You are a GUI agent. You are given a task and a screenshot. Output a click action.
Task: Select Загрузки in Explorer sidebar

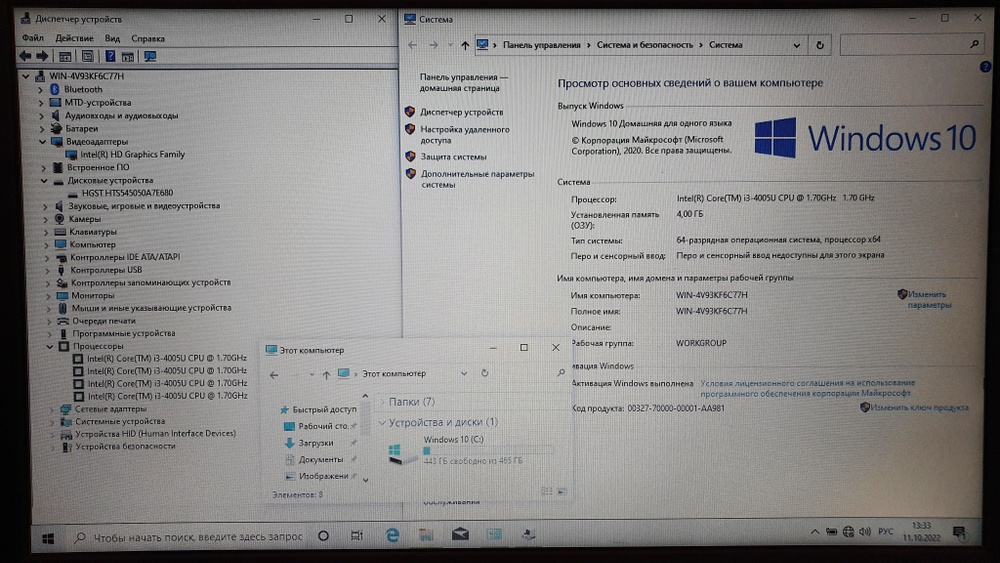coord(316,443)
